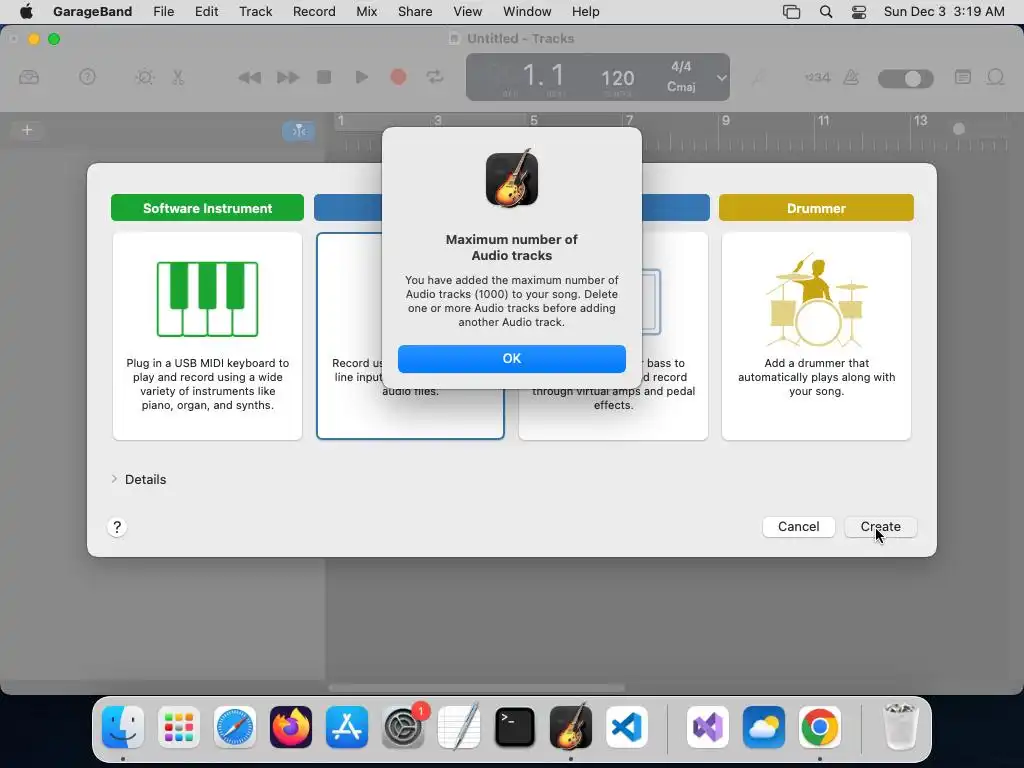
Task: Open Safari from the Dock
Action: pos(234,727)
